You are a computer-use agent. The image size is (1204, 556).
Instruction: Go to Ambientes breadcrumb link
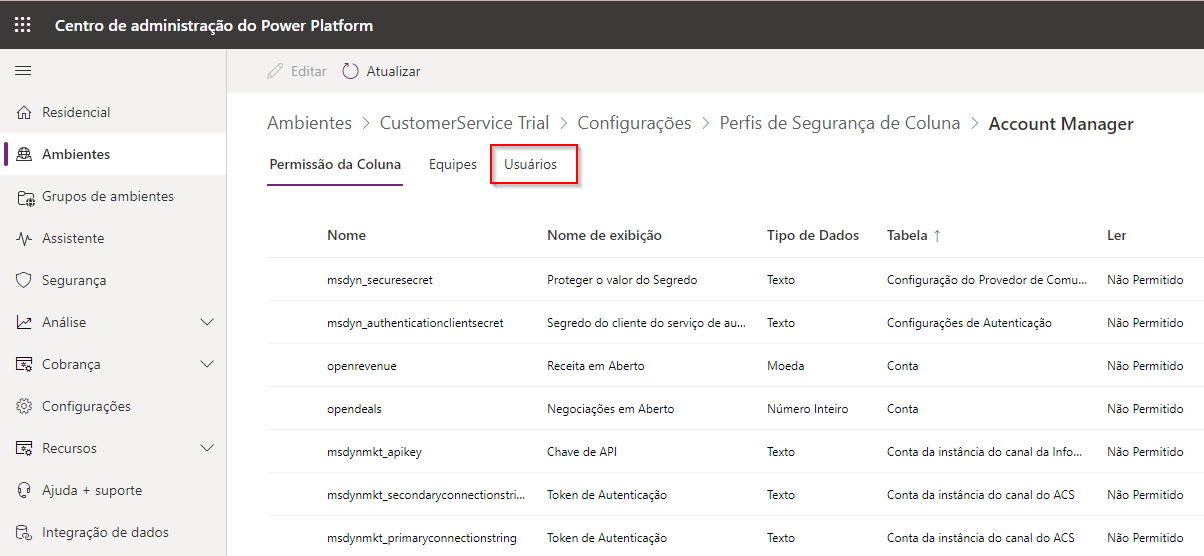(310, 123)
